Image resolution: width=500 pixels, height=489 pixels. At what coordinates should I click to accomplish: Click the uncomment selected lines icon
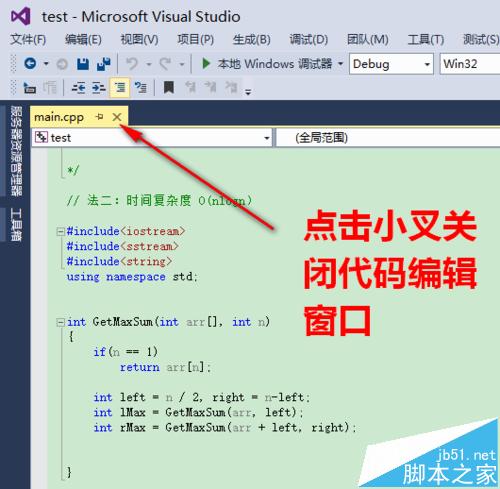pyautogui.click(x=140, y=88)
